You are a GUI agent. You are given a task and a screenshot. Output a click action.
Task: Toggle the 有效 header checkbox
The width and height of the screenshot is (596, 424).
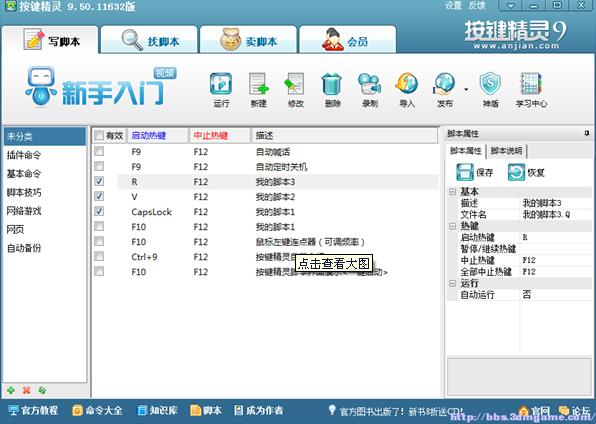(99, 135)
